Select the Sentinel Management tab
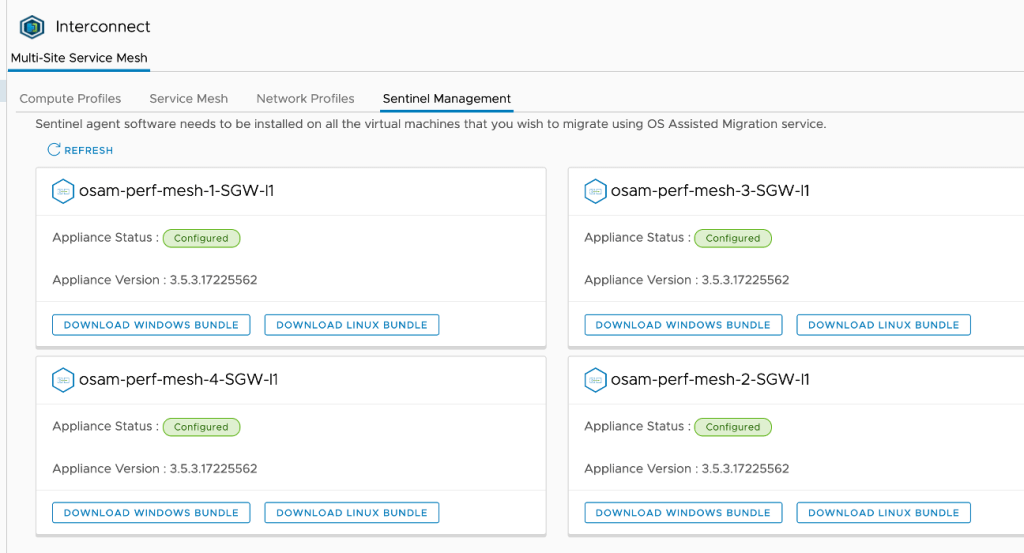The height and width of the screenshot is (553, 1024). 446,99
